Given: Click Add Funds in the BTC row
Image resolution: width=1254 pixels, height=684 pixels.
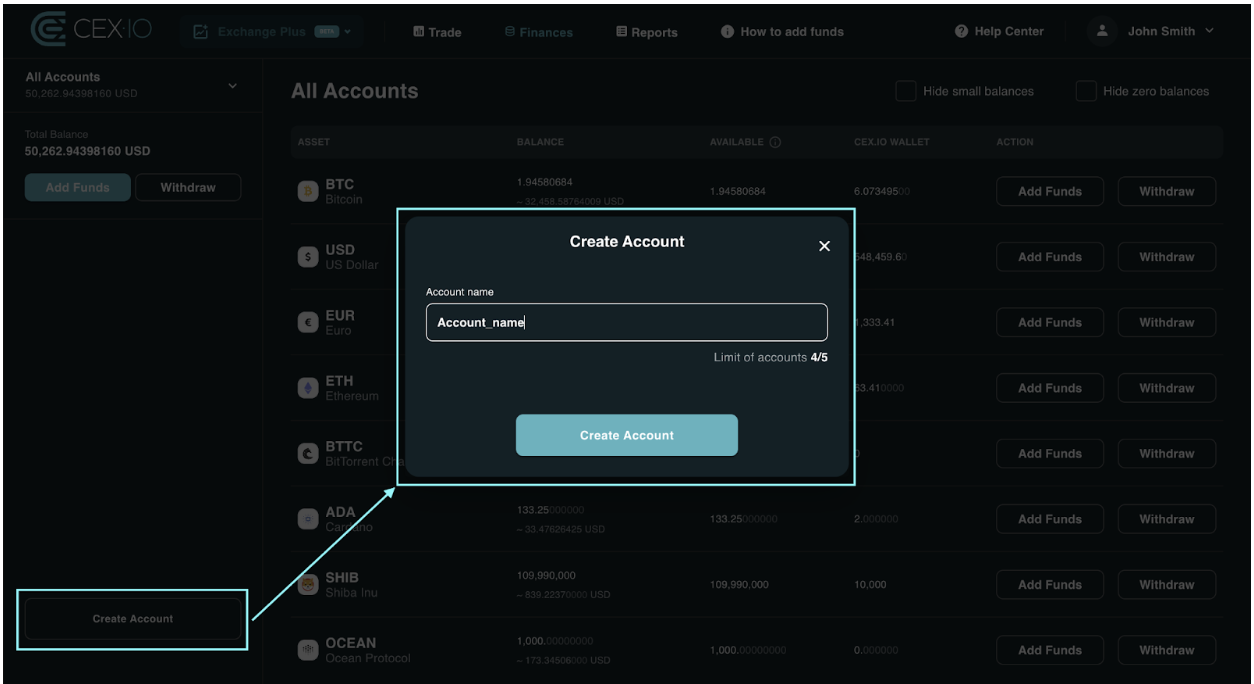Looking at the screenshot, I should click(1050, 191).
